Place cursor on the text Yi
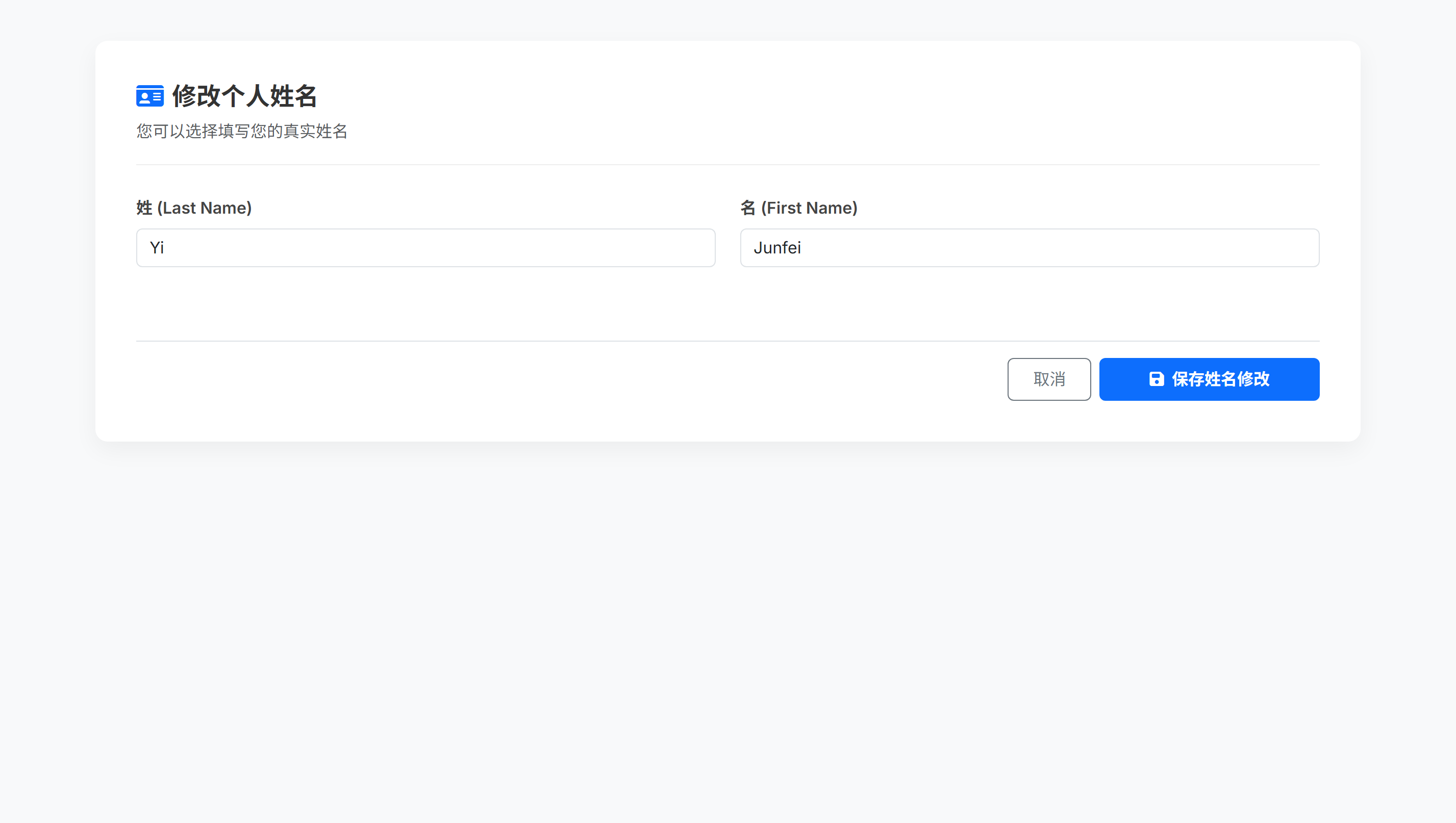Viewport: 1456px width, 823px height. click(157, 248)
